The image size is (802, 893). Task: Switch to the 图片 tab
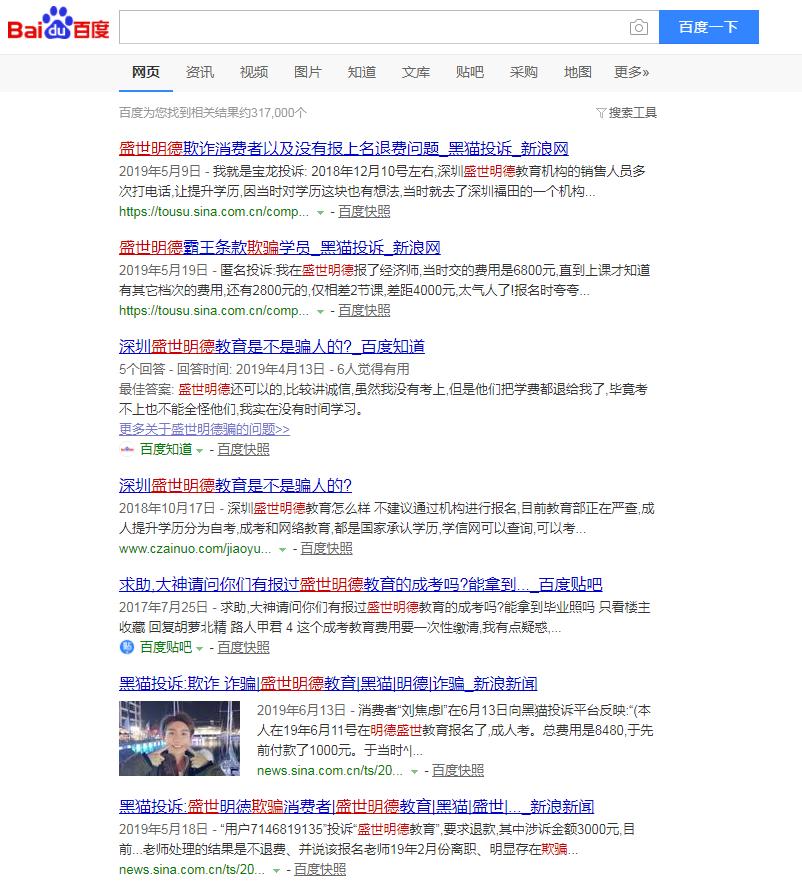(307, 72)
